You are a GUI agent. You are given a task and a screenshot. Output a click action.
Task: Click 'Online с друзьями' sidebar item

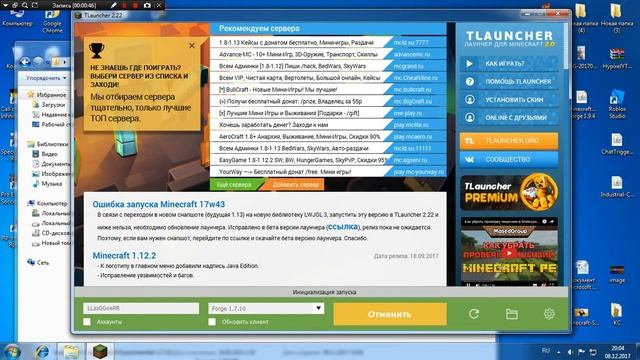509,118
